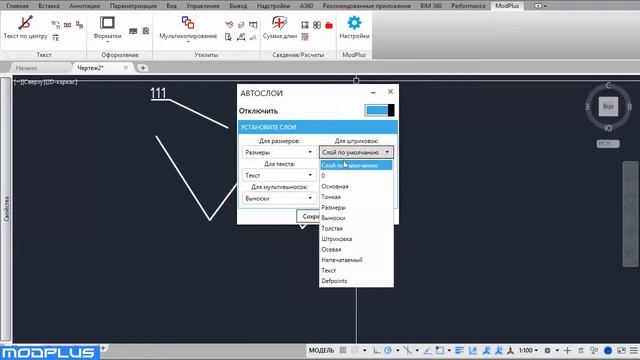Click the bottom-left document icon in Утилиты panel

point(228,37)
